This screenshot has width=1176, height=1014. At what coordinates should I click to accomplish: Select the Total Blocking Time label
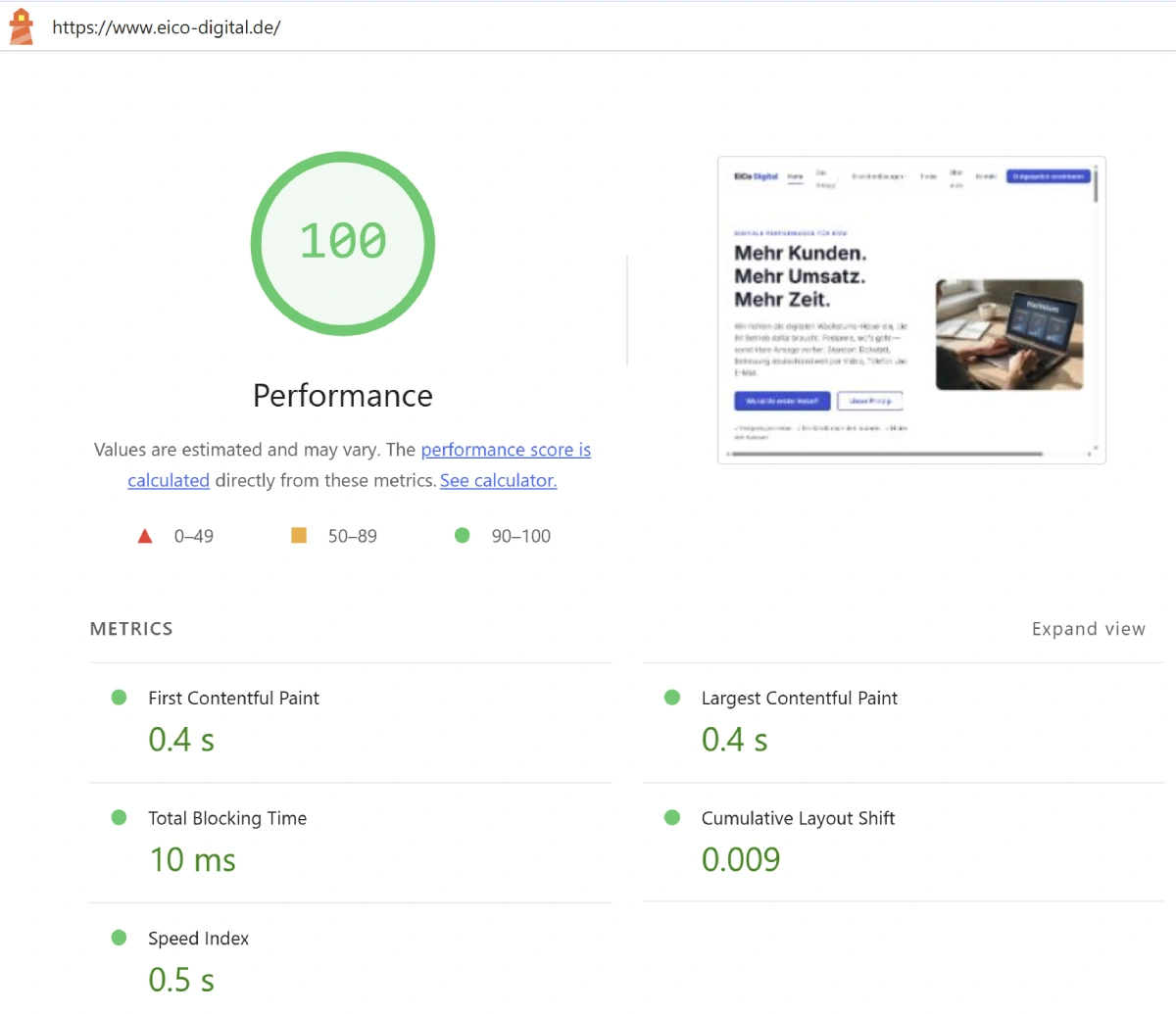click(227, 818)
